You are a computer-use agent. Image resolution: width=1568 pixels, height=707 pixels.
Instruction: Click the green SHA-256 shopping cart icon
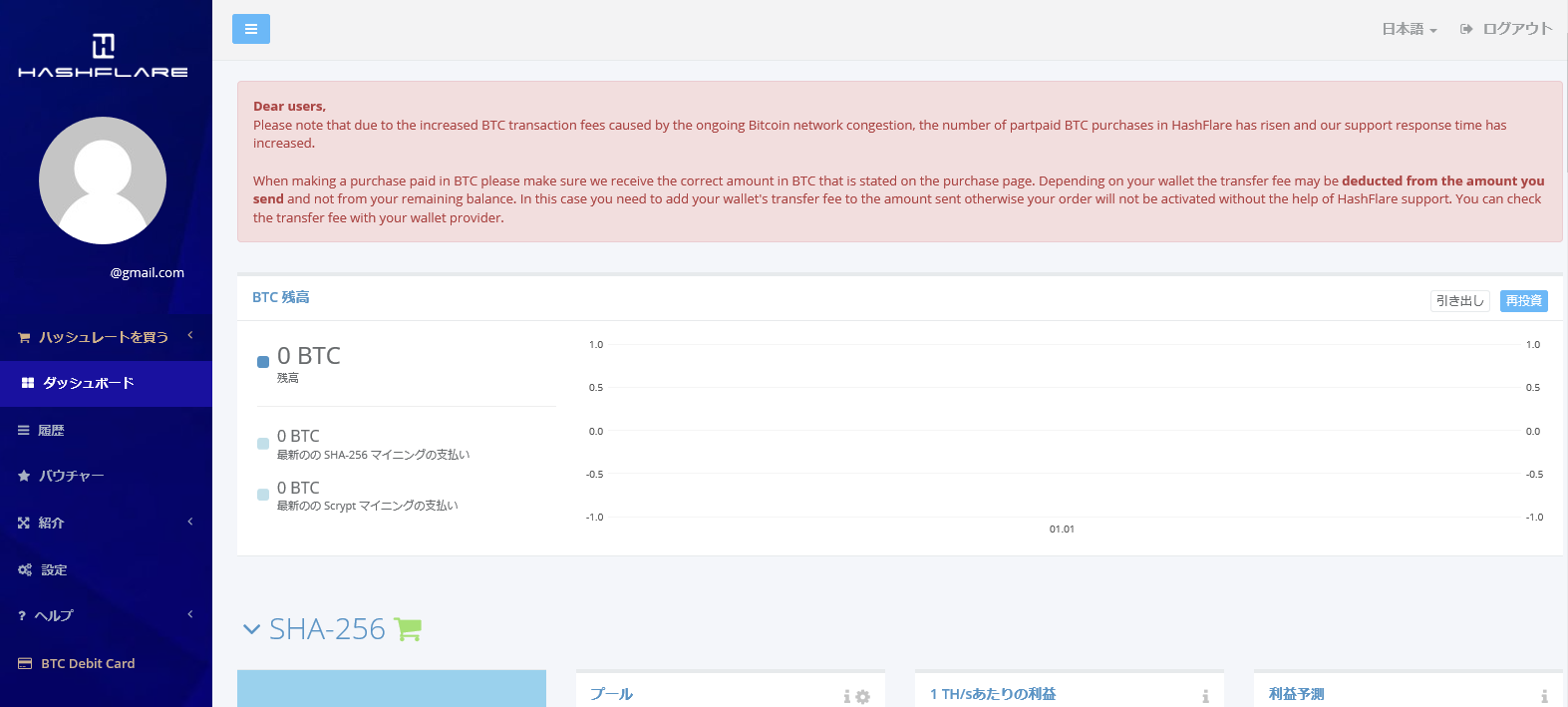tap(408, 629)
